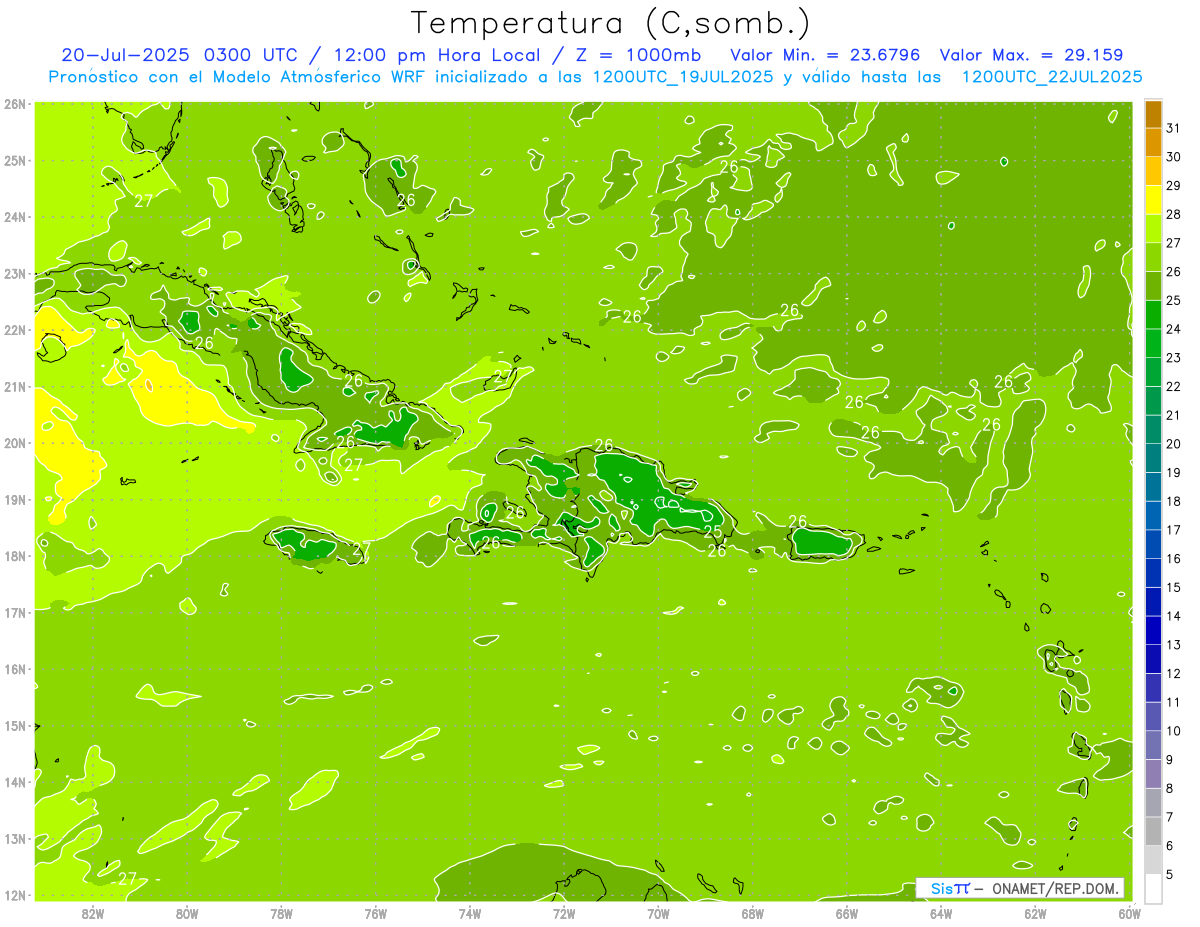
Task: Click the "70W" longitude axis label
Action: 658,912
